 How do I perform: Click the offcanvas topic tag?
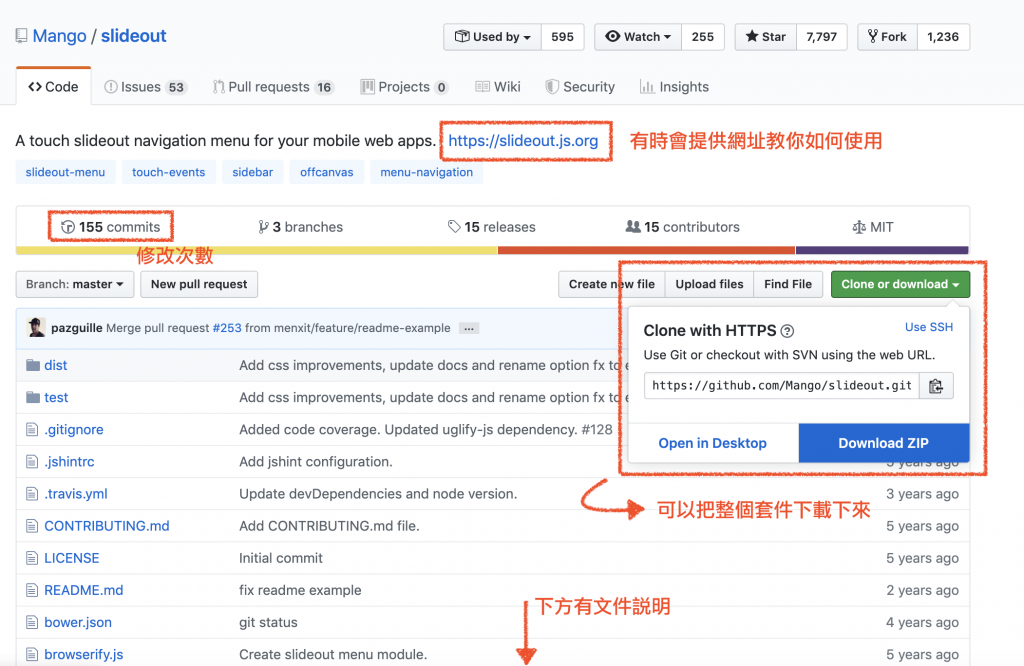point(327,172)
